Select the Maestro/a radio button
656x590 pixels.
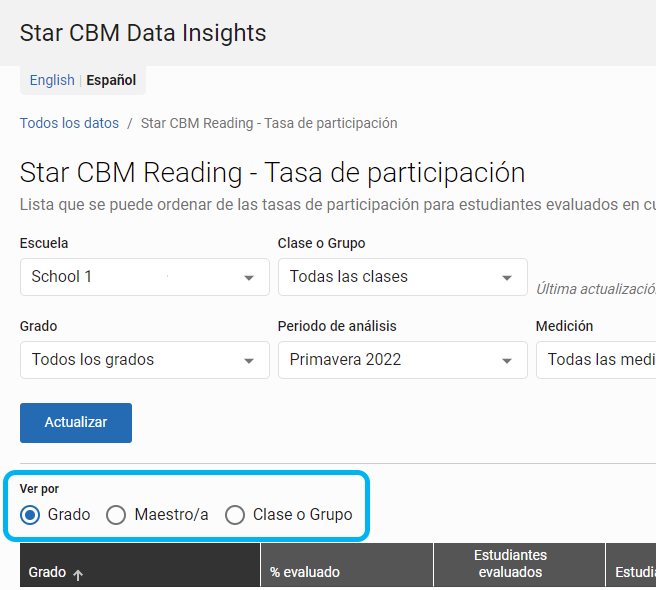pos(116,515)
